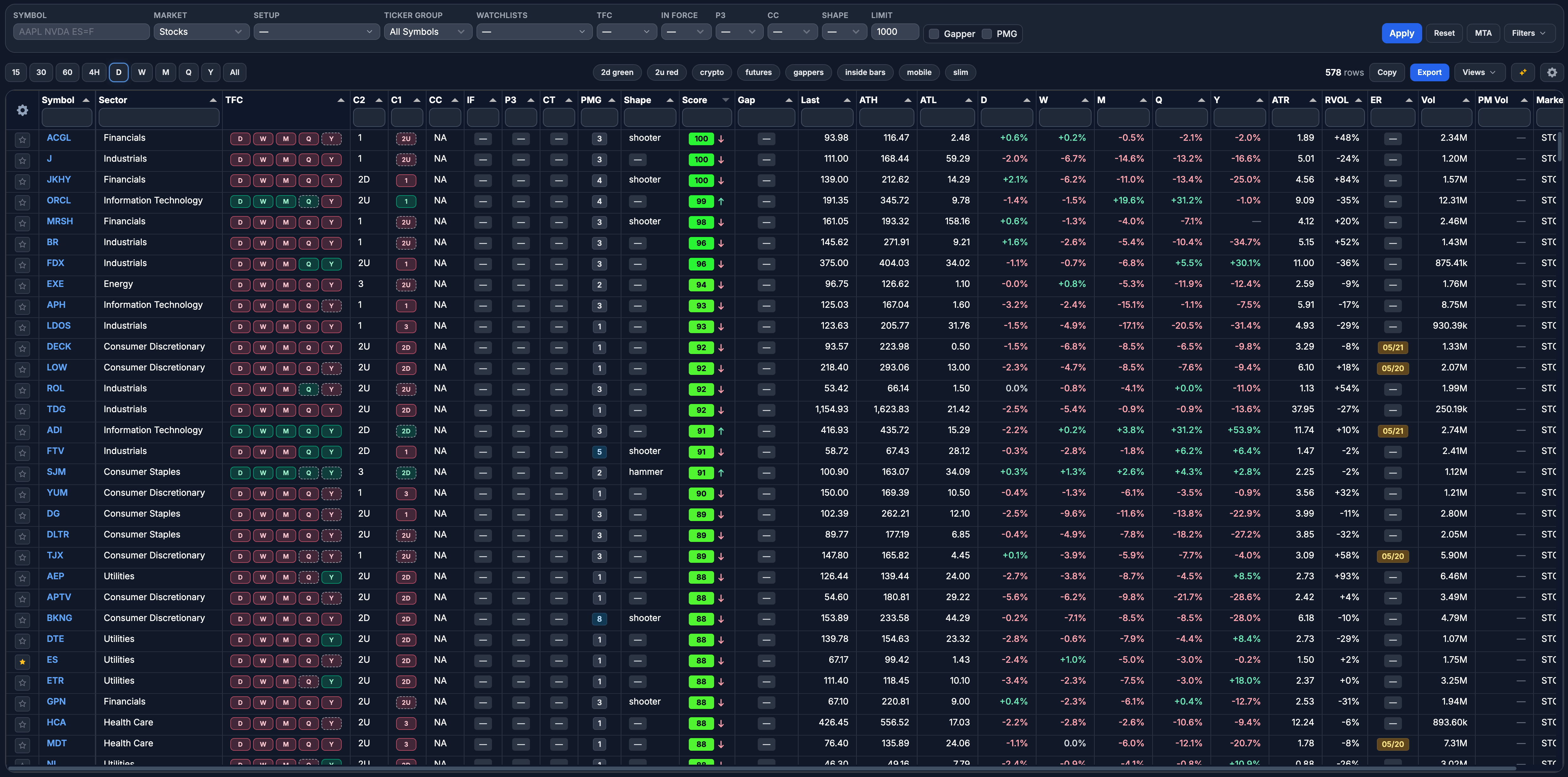Click the ORCL green D timeframe badge
Viewport: 1568px width, 777px height.
240,202
